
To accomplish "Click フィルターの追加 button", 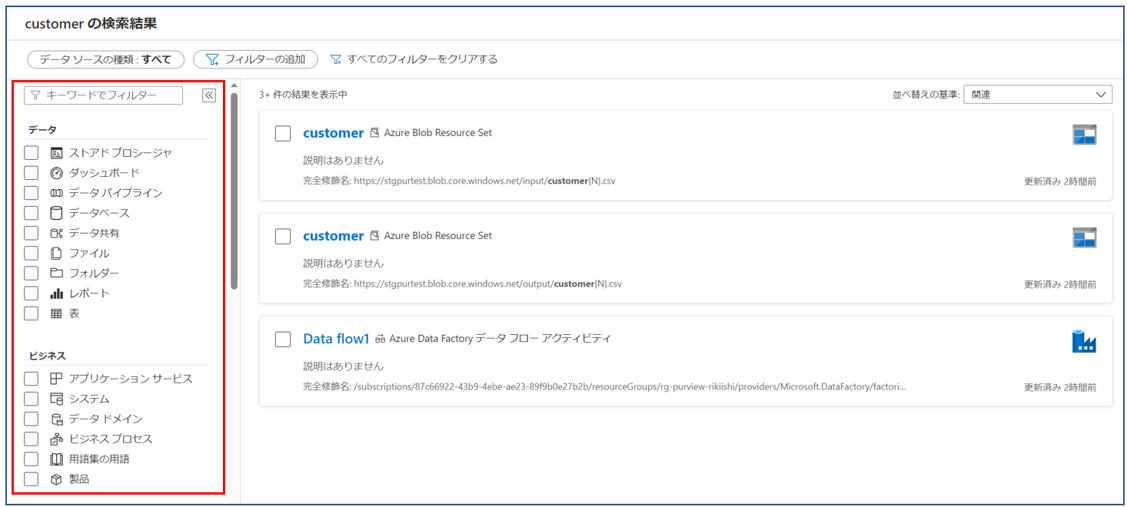I will point(256,60).
